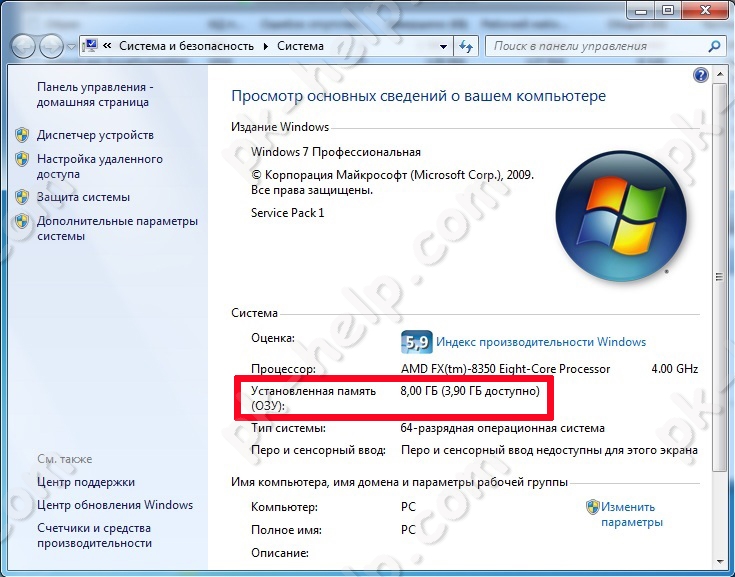Click the Back navigation arrow button
This screenshot has height=577, width=735.
pos(23,46)
